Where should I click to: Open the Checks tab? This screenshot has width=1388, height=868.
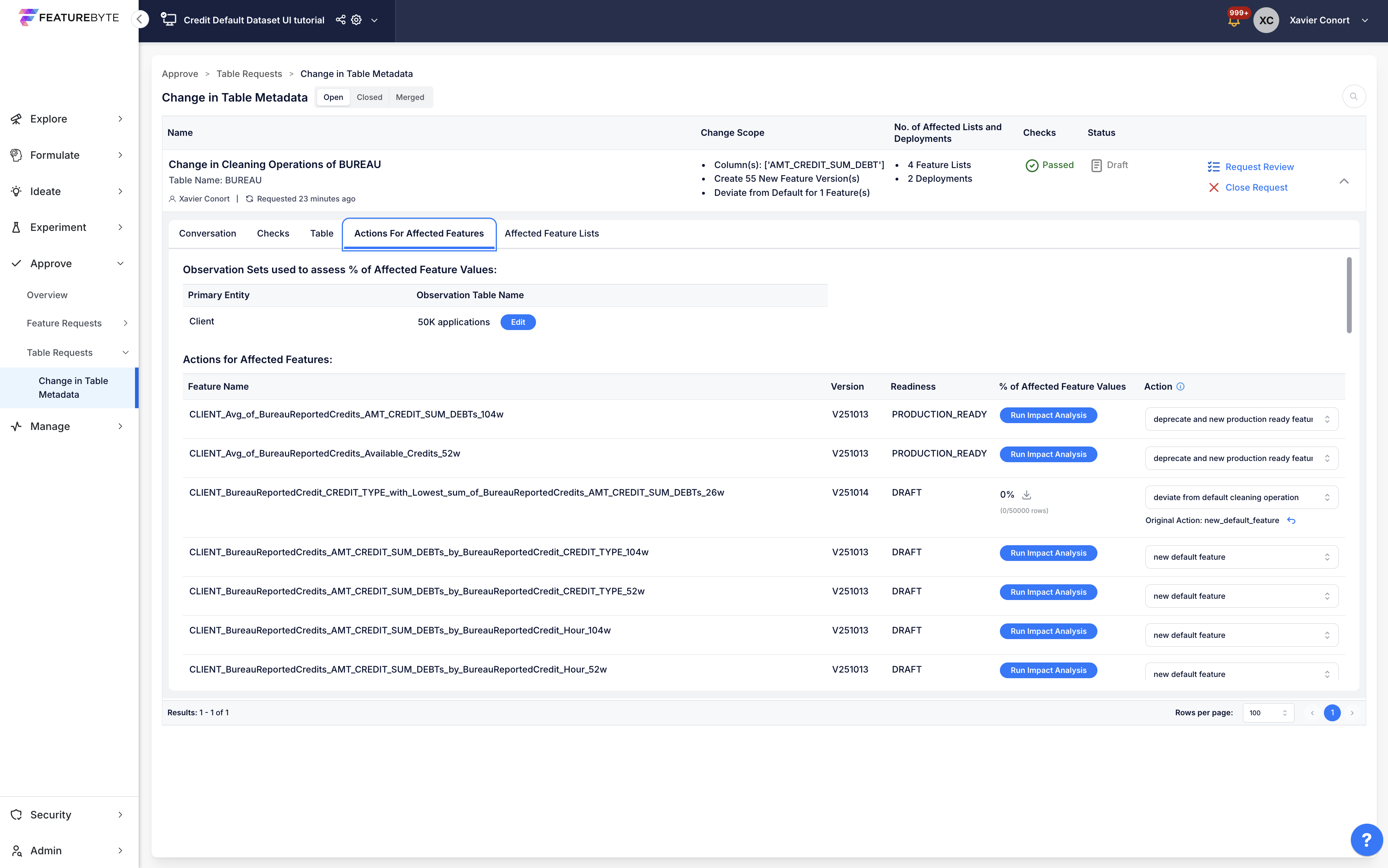(273, 233)
